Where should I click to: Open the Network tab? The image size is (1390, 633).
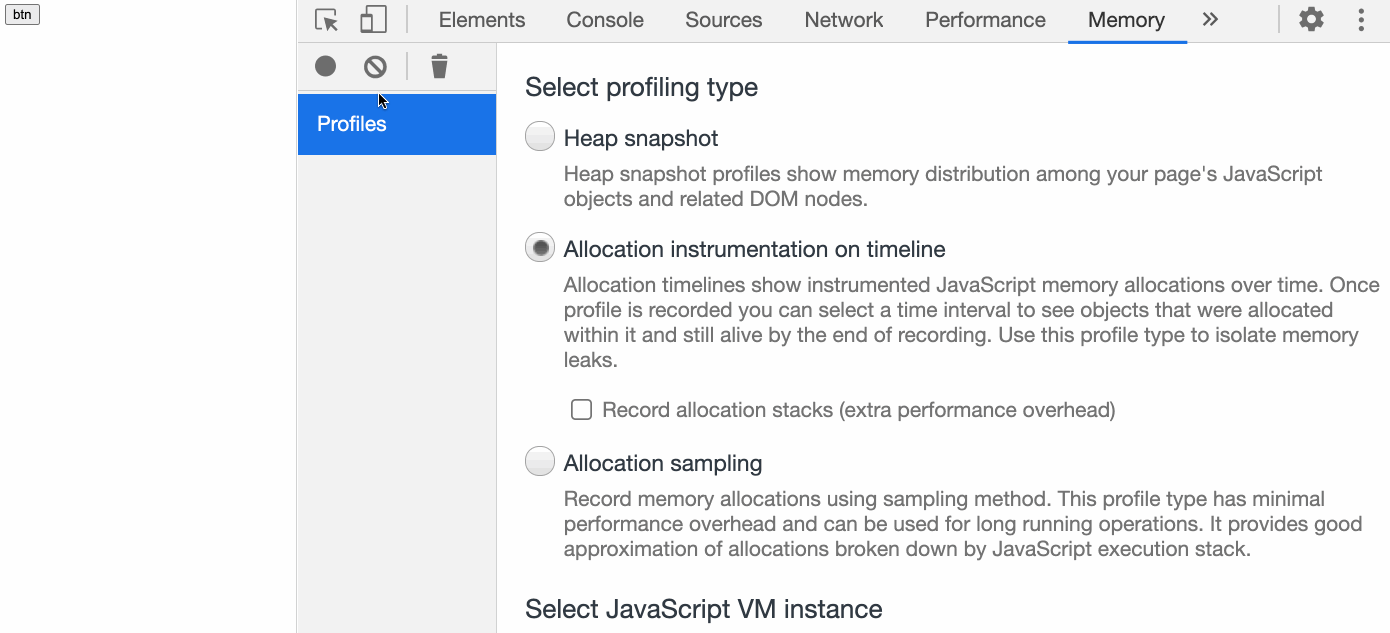click(843, 20)
